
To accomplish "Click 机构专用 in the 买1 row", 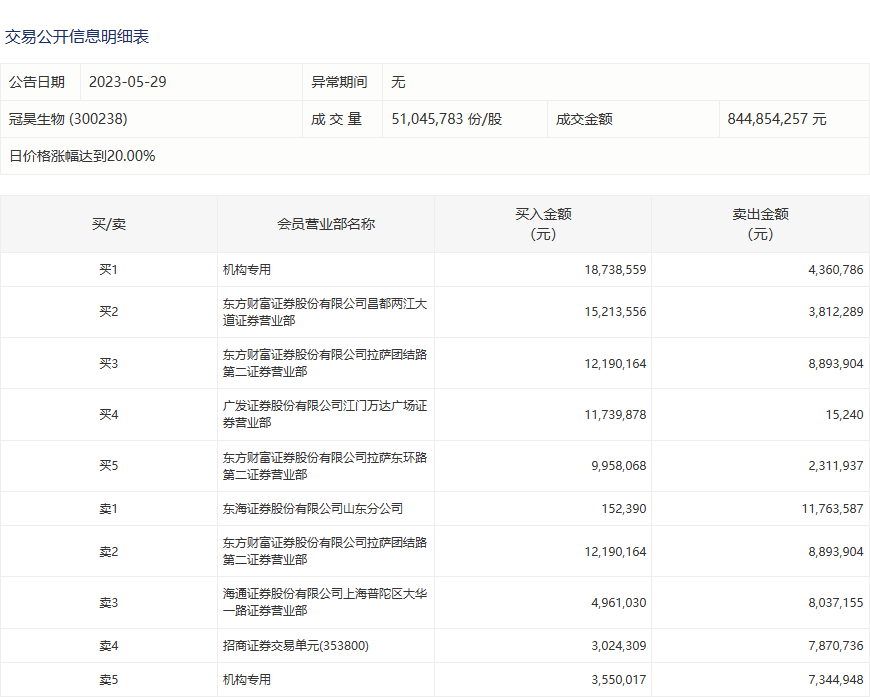I will pyautogui.click(x=247, y=270).
